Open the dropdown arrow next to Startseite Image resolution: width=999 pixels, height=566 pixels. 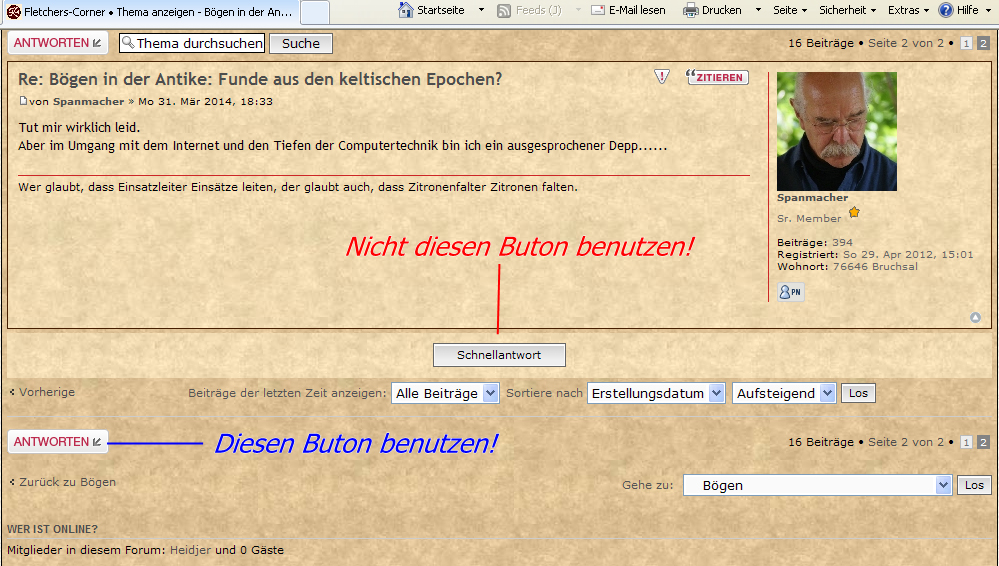tap(482, 10)
